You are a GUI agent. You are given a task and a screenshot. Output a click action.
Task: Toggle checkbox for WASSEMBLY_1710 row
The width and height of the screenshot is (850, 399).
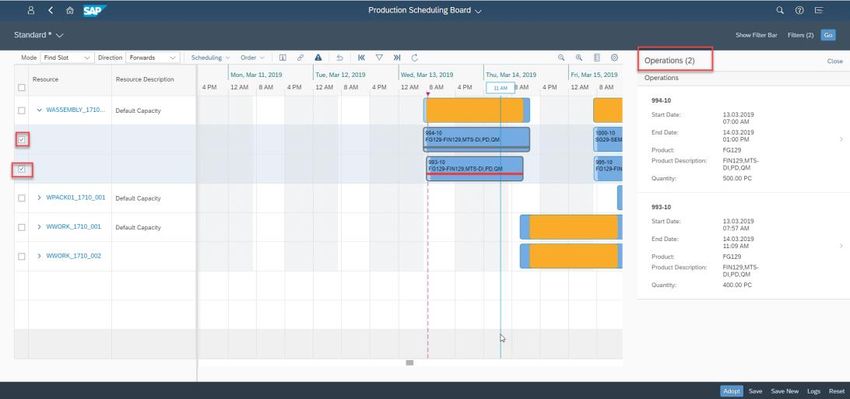[x=22, y=111]
